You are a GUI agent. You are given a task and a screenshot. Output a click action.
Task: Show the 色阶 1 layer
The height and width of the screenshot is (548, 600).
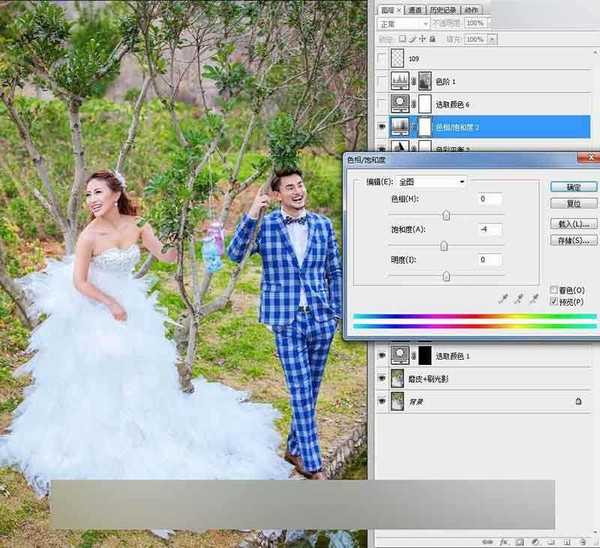pos(382,81)
